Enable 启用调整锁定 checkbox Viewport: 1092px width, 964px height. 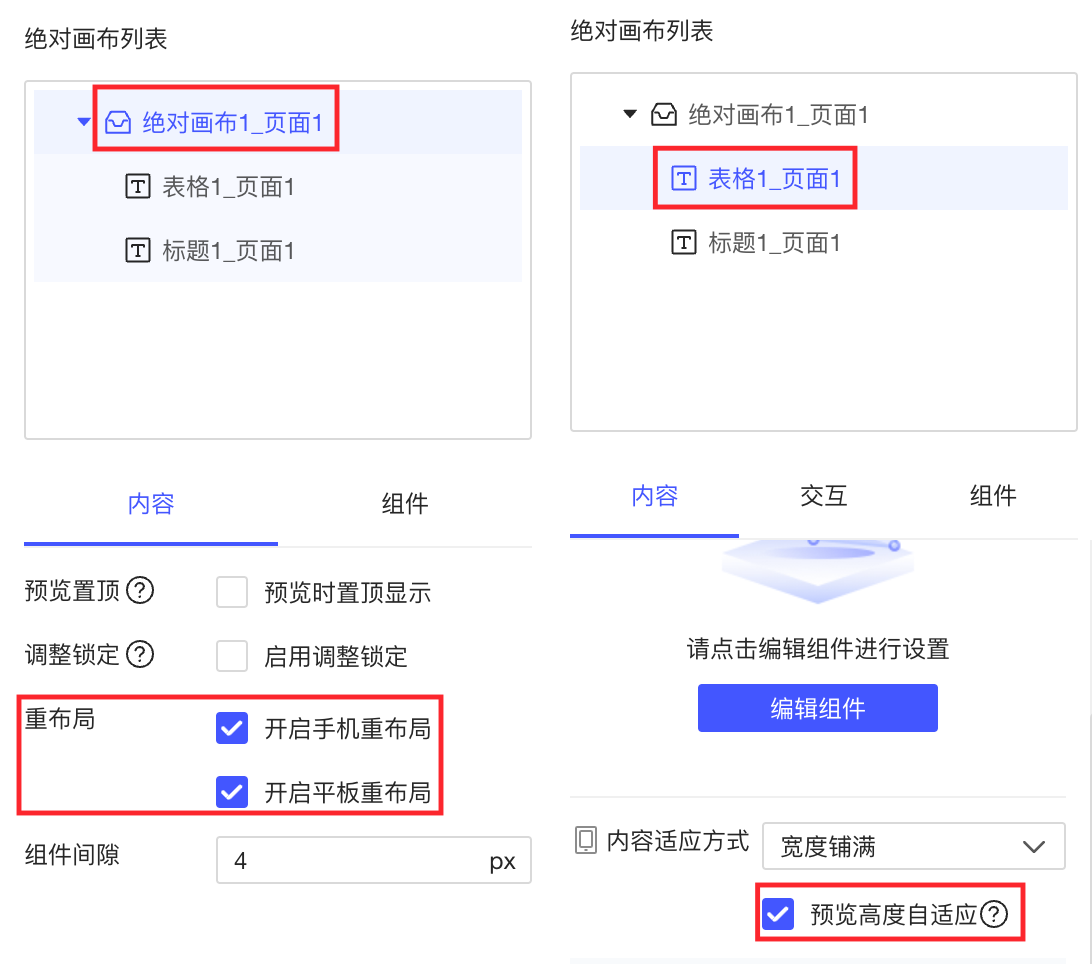232,656
